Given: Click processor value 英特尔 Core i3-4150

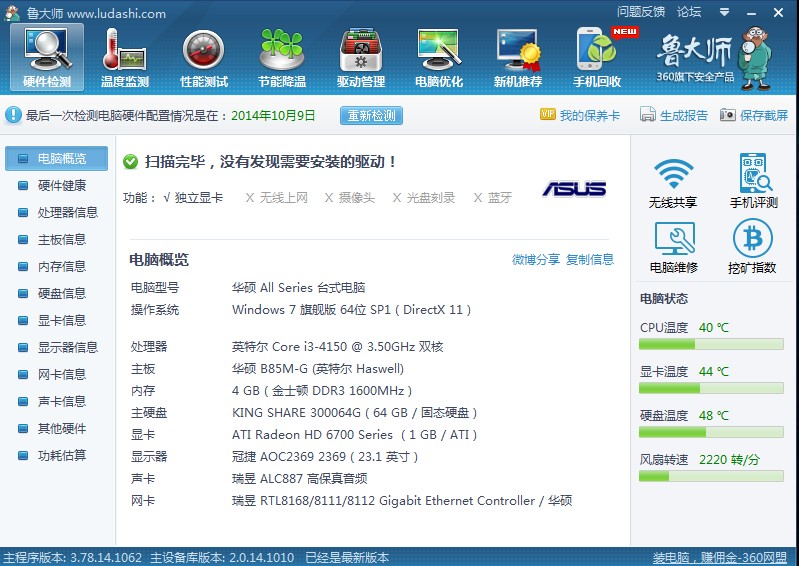Looking at the screenshot, I should (337, 347).
